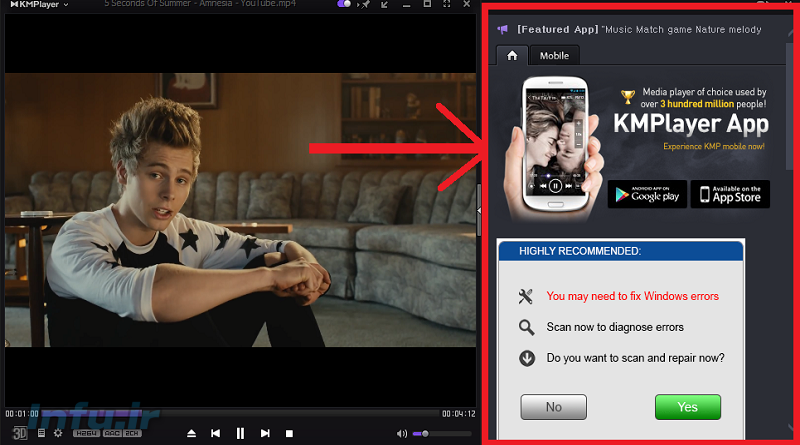Open the control box gear icon

click(57, 433)
